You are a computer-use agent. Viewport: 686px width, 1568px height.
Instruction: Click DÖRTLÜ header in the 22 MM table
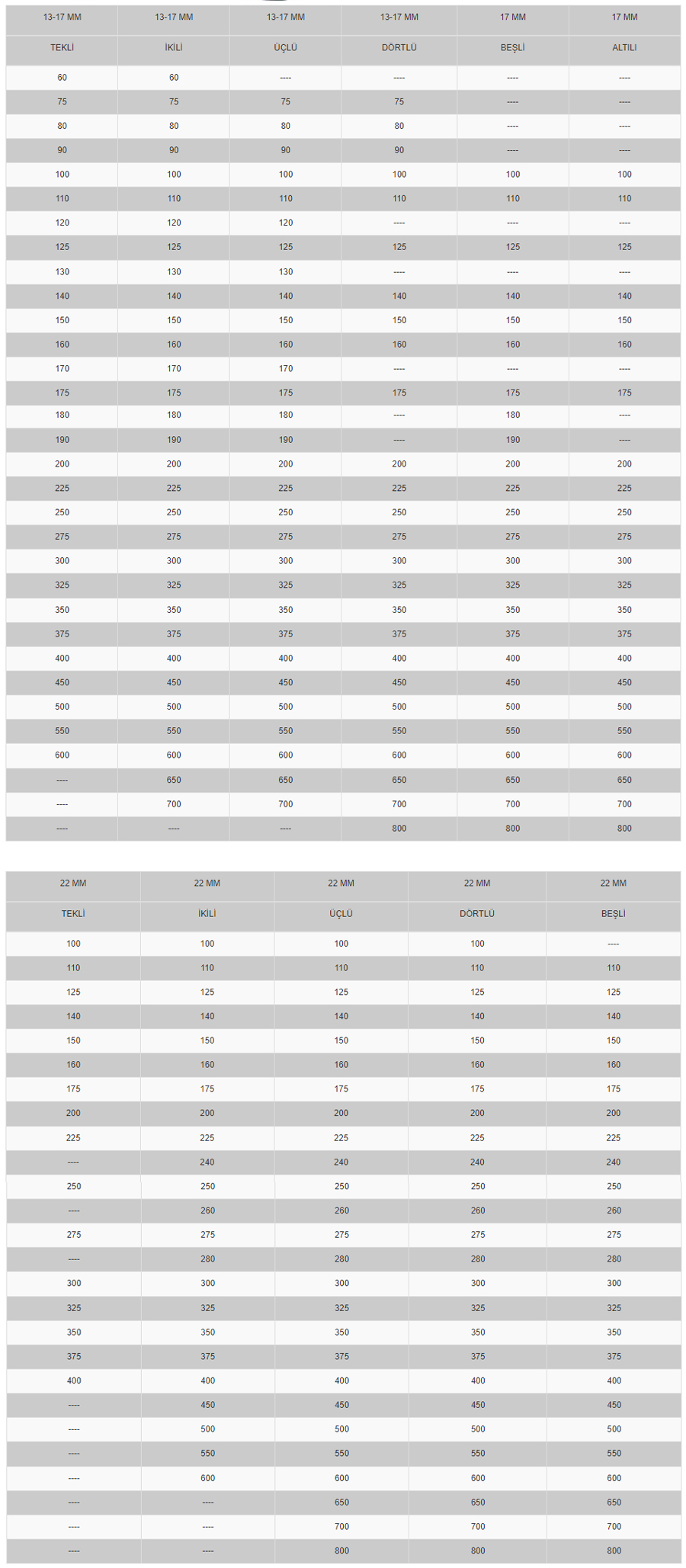coord(477,913)
